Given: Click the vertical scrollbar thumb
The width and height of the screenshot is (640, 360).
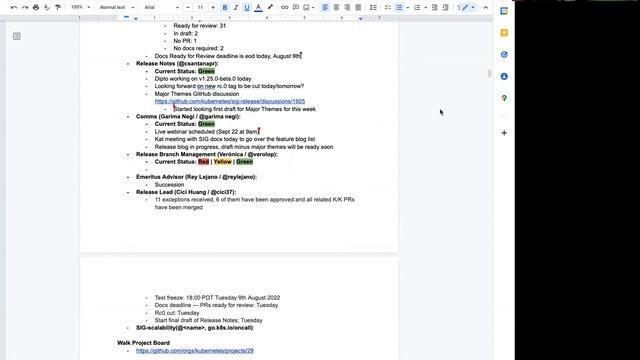Looking at the screenshot, I should tap(489, 73).
